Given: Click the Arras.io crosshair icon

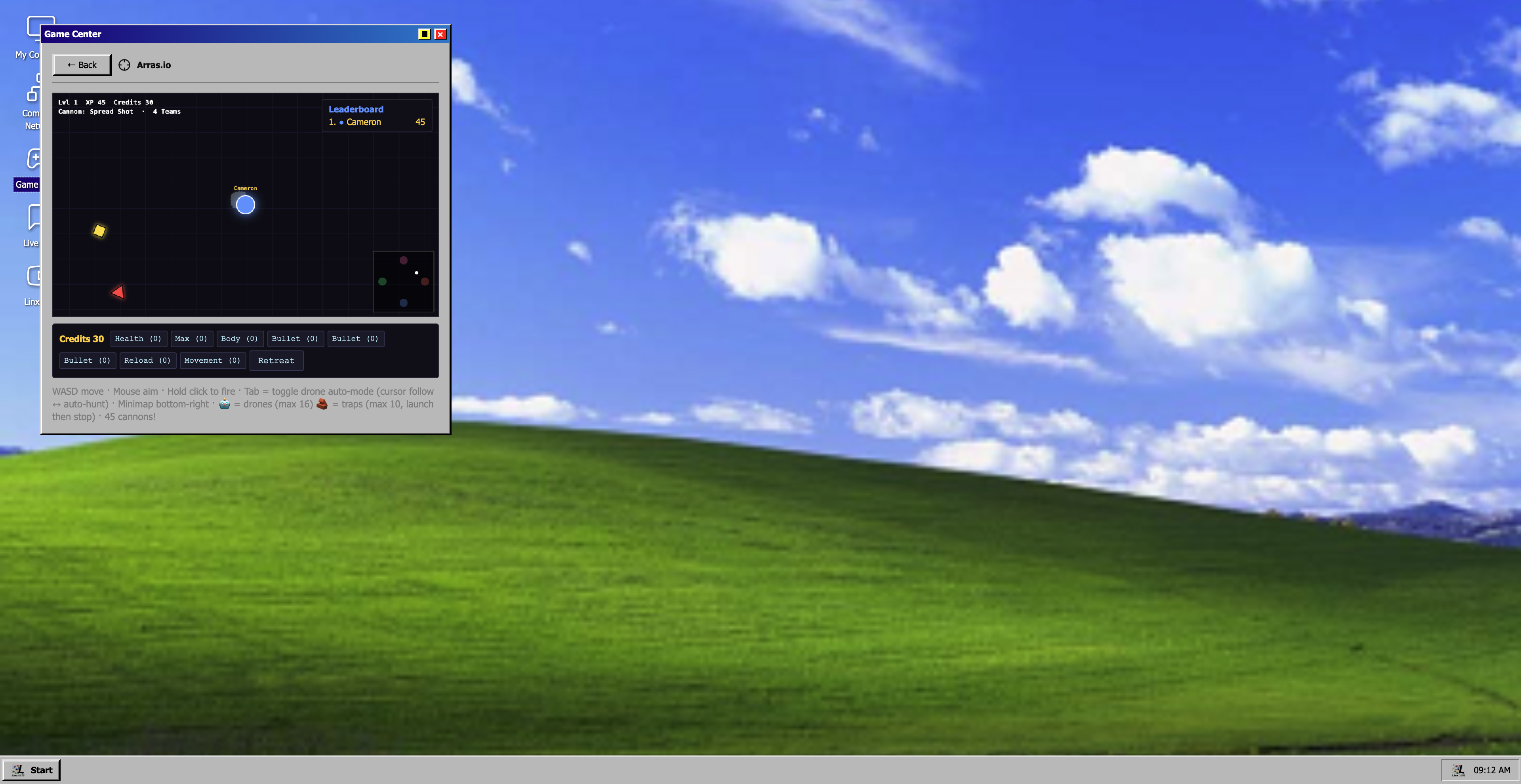Looking at the screenshot, I should pyautogui.click(x=124, y=65).
